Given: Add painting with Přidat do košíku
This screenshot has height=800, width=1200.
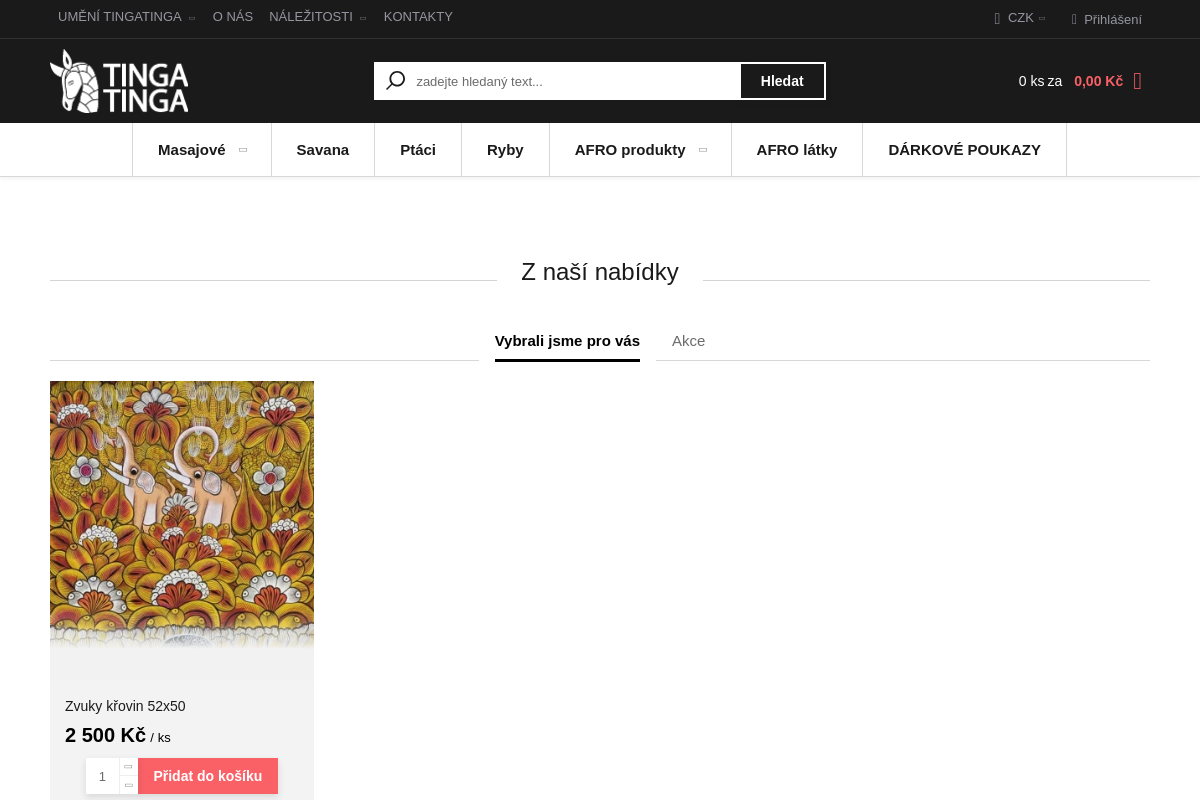Looking at the screenshot, I should (x=208, y=776).
